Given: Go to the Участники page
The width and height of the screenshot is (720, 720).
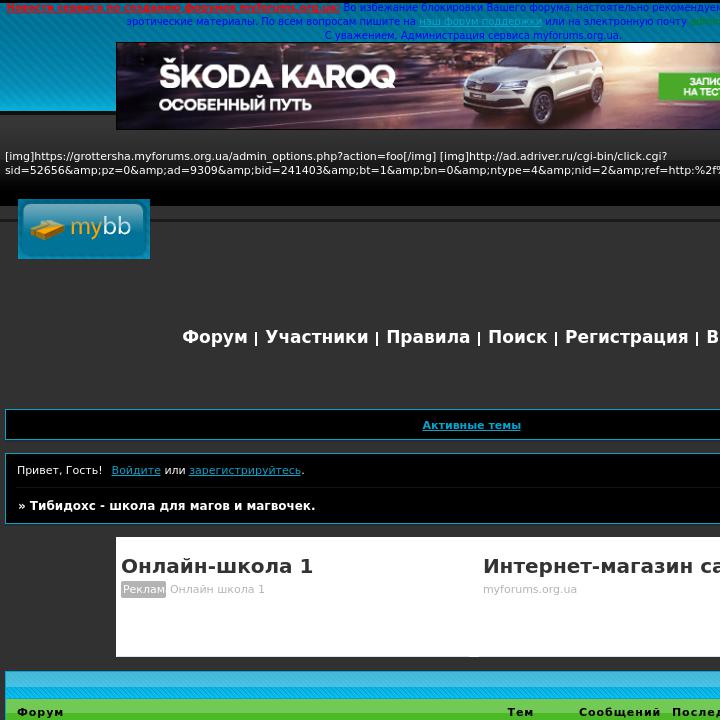Looking at the screenshot, I should pyautogui.click(x=317, y=337).
